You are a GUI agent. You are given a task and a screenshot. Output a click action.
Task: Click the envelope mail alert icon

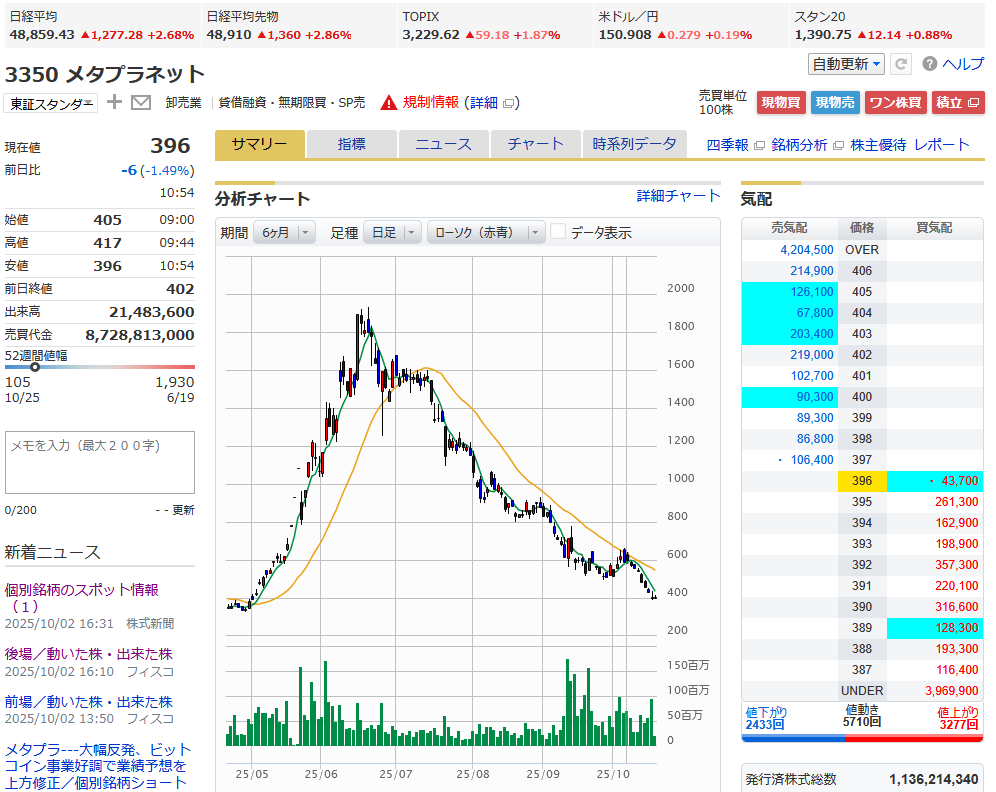tap(141, 102)
